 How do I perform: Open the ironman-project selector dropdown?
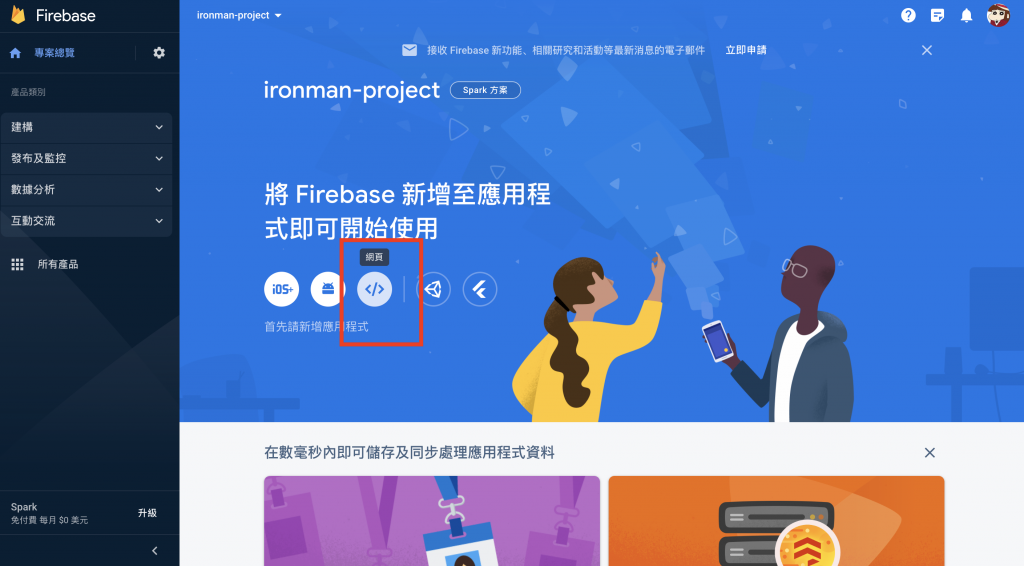[239, 15]
